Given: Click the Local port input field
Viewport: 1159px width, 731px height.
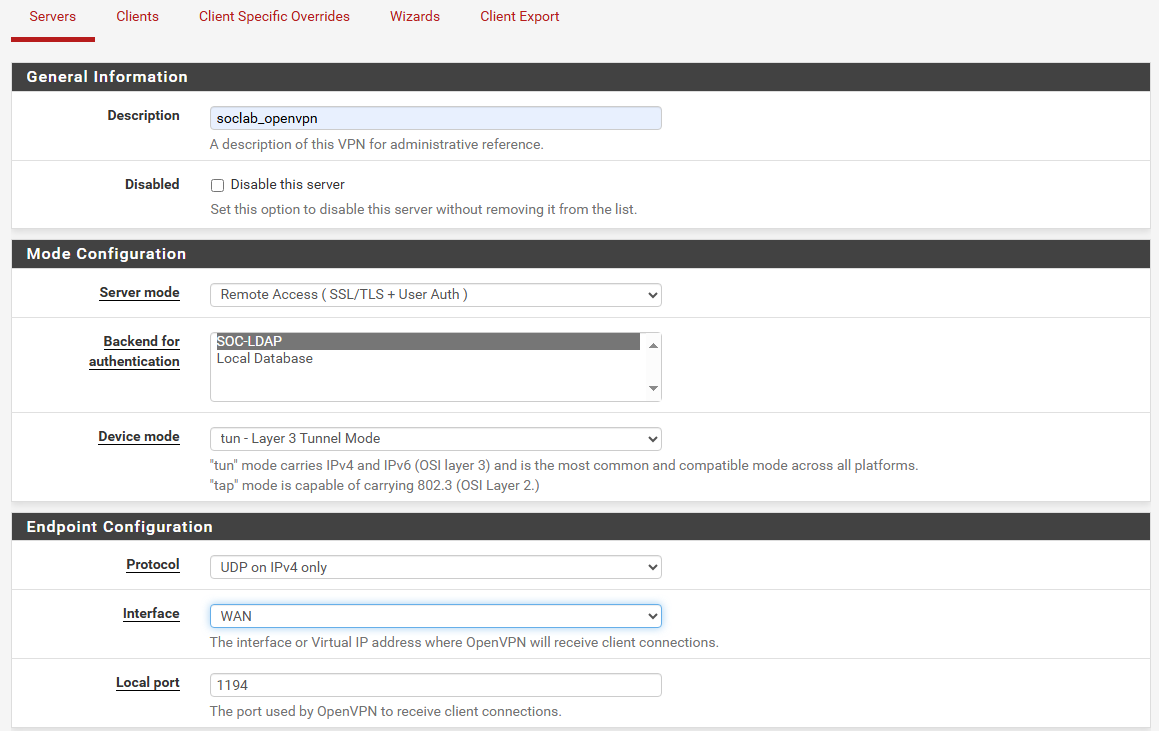Looking at the screenshot, I should coord(435,685).
